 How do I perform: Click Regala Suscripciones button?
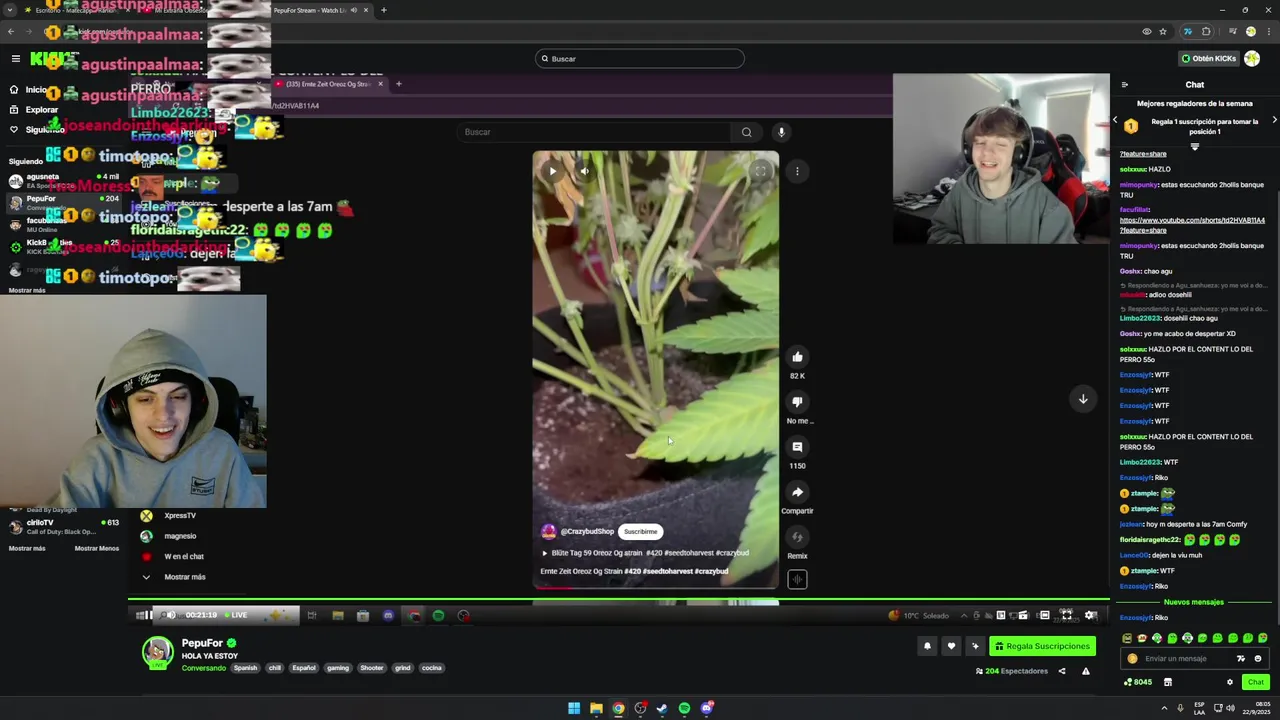coord(1042,646)
